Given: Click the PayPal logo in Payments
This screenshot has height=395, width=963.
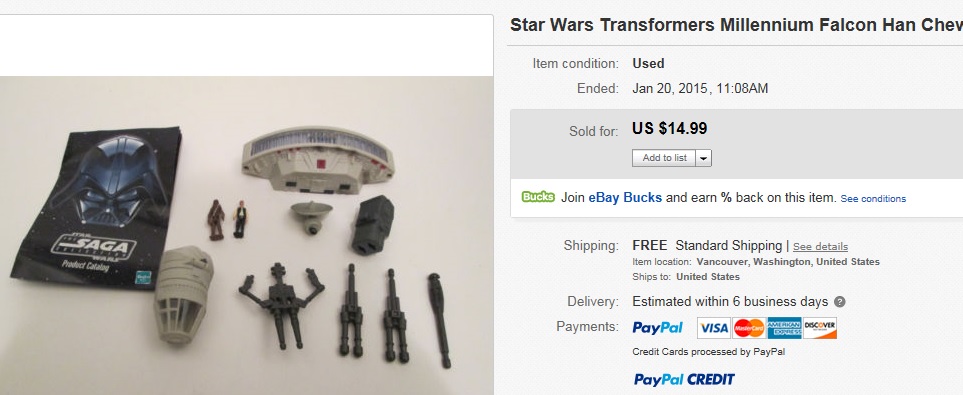Looking at the screenshot, I should point(657,327).
